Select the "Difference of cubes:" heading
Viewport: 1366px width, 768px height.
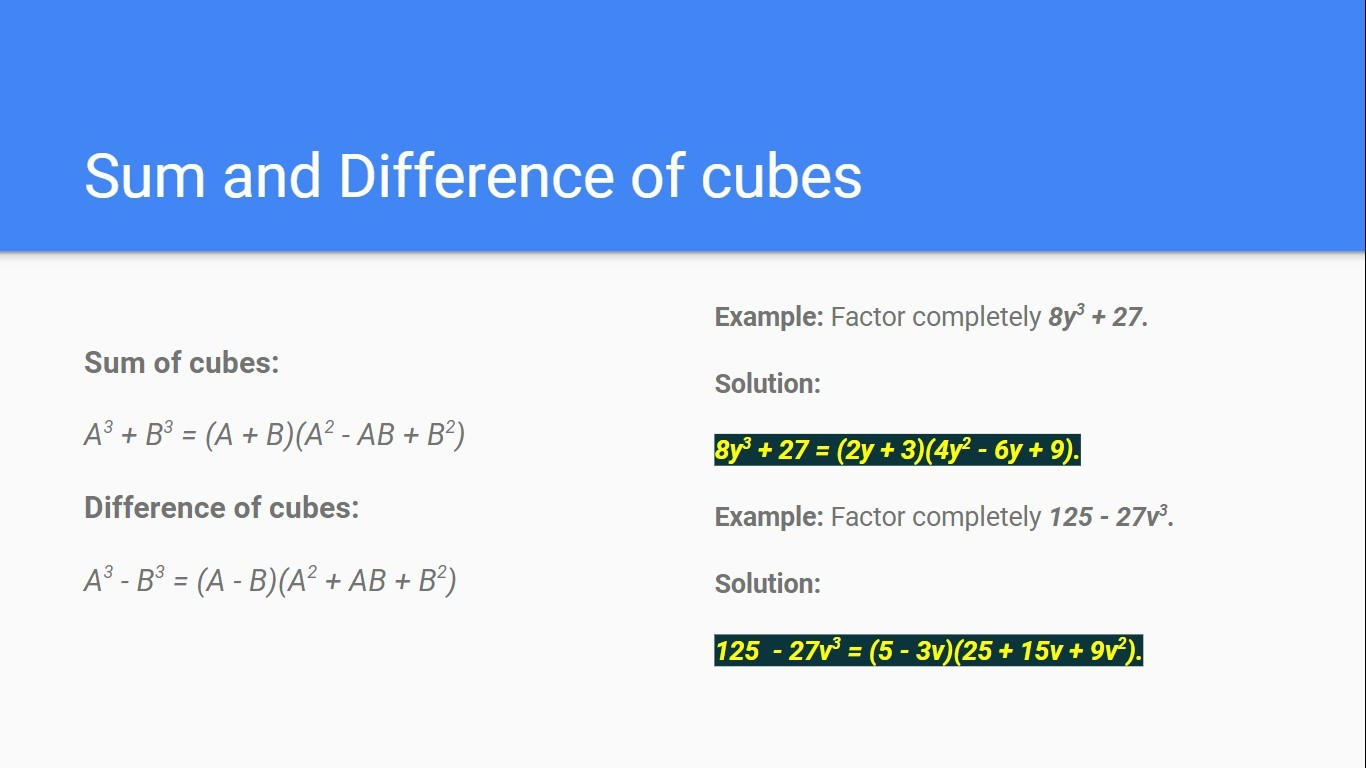tap(221, 507)
